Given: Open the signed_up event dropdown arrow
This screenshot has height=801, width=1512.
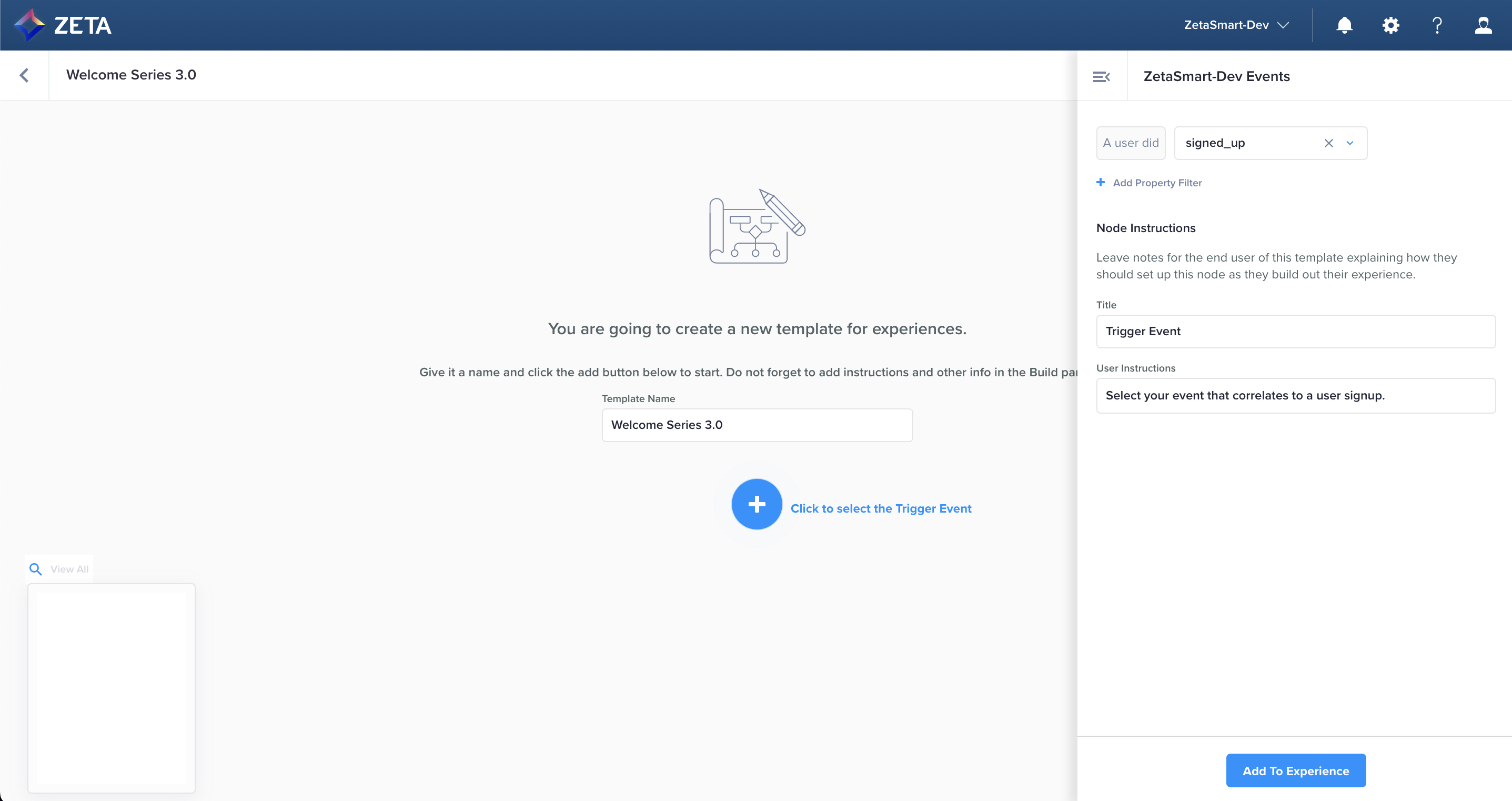Looking at the screenshot, I should point(1350,143).
